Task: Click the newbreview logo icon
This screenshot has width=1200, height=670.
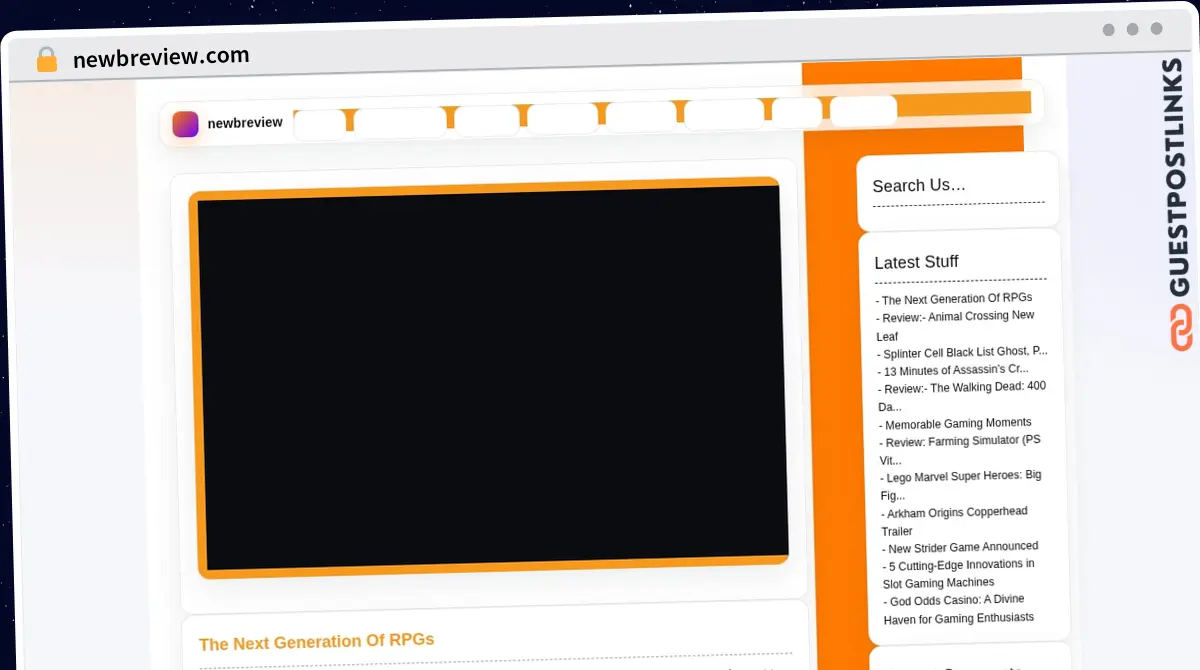Action: (x=185, y=124)
